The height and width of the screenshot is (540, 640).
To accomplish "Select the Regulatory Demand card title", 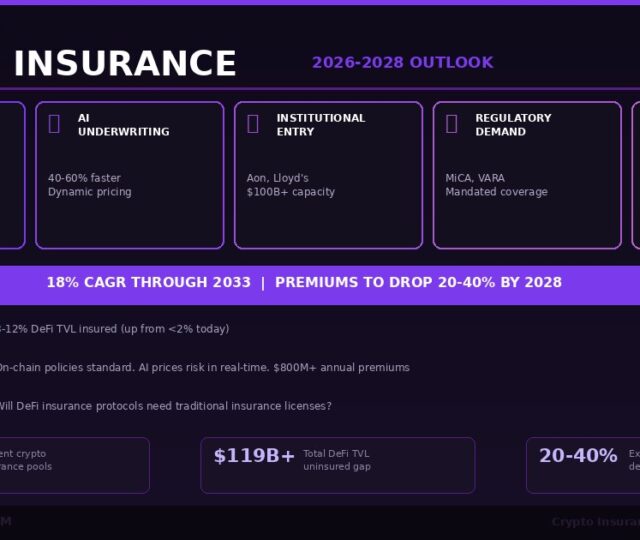I will pos(512,125).
